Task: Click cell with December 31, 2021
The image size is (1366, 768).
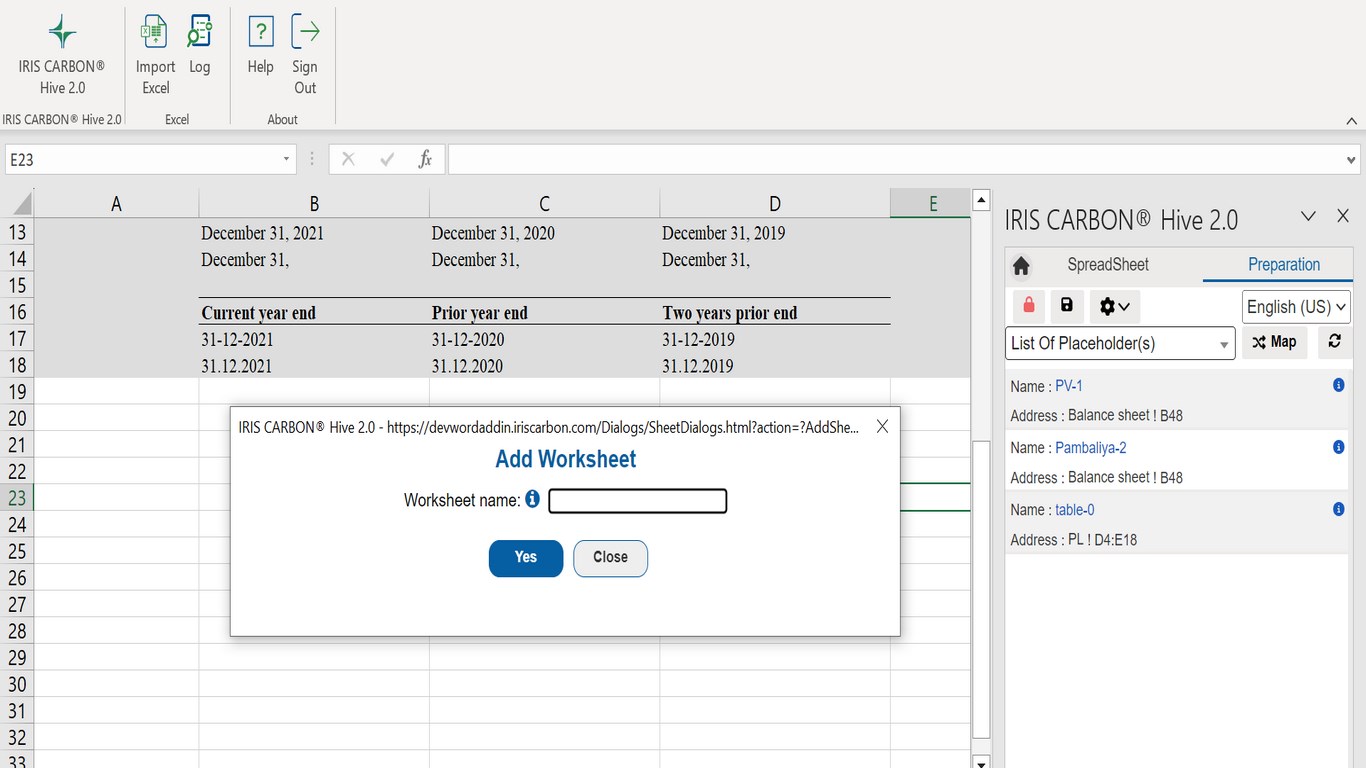Action: [x=314, y=233]
